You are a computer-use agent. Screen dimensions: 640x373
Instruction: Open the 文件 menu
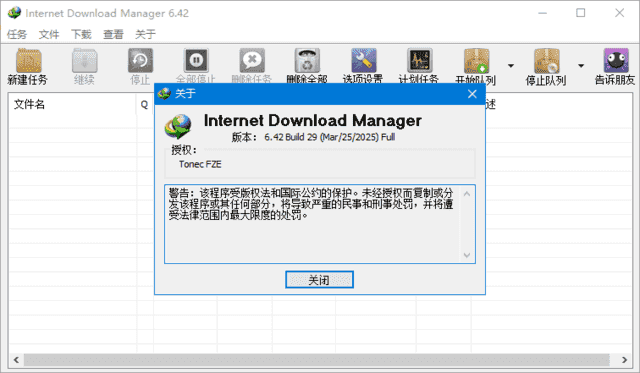(49, 34)
